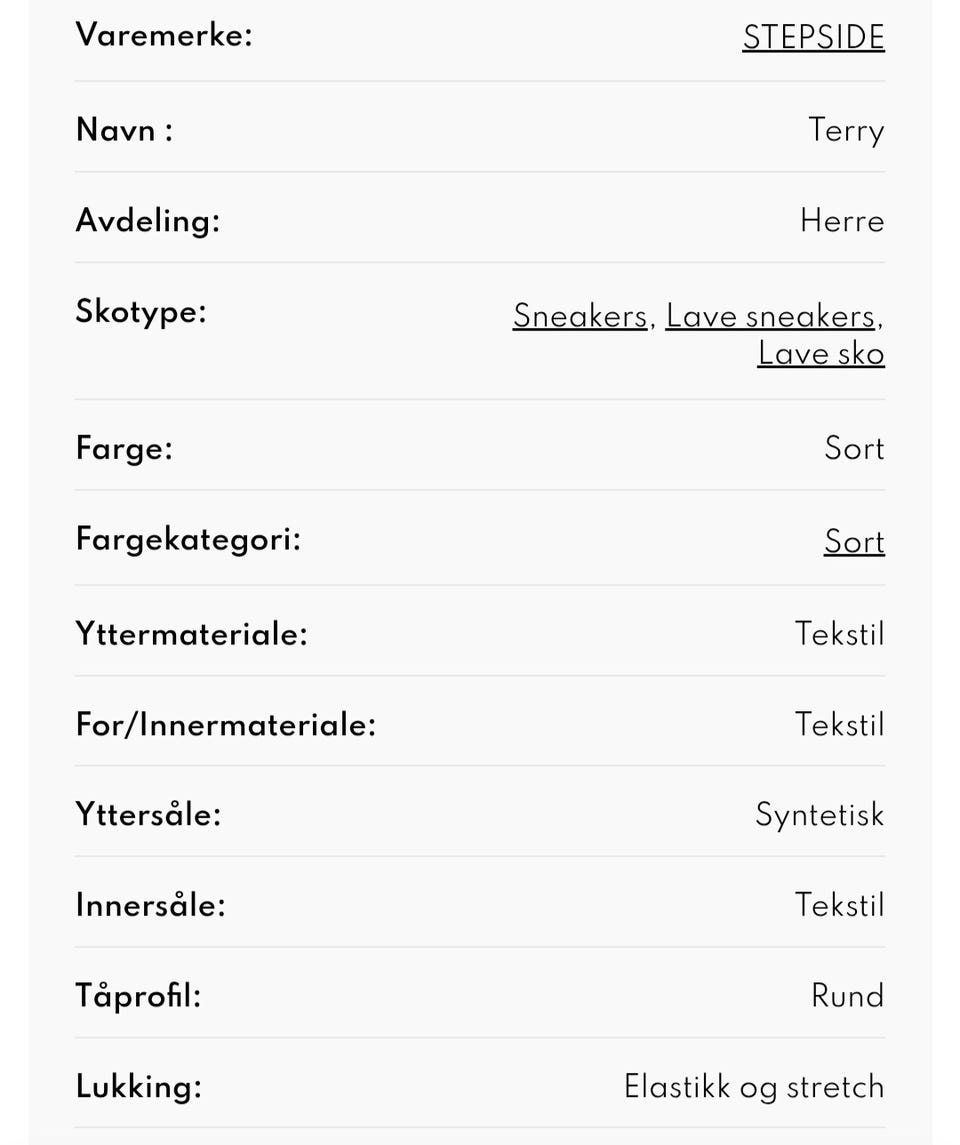The width and height of the screenshot is (960, 1145).
Task: Select the Lukking label
Action: tap(139, 1087)
